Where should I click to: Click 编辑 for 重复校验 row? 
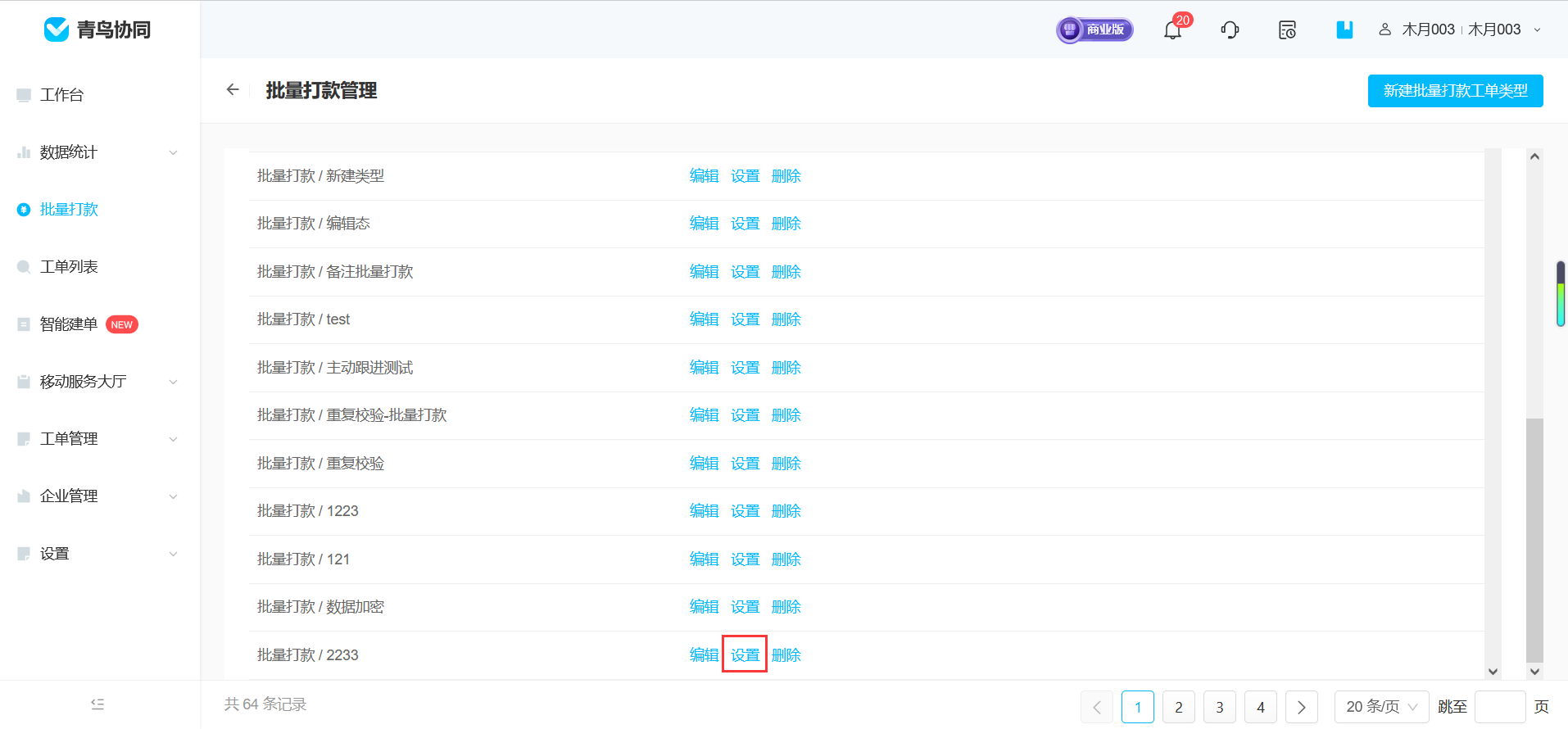coord(704,464)
